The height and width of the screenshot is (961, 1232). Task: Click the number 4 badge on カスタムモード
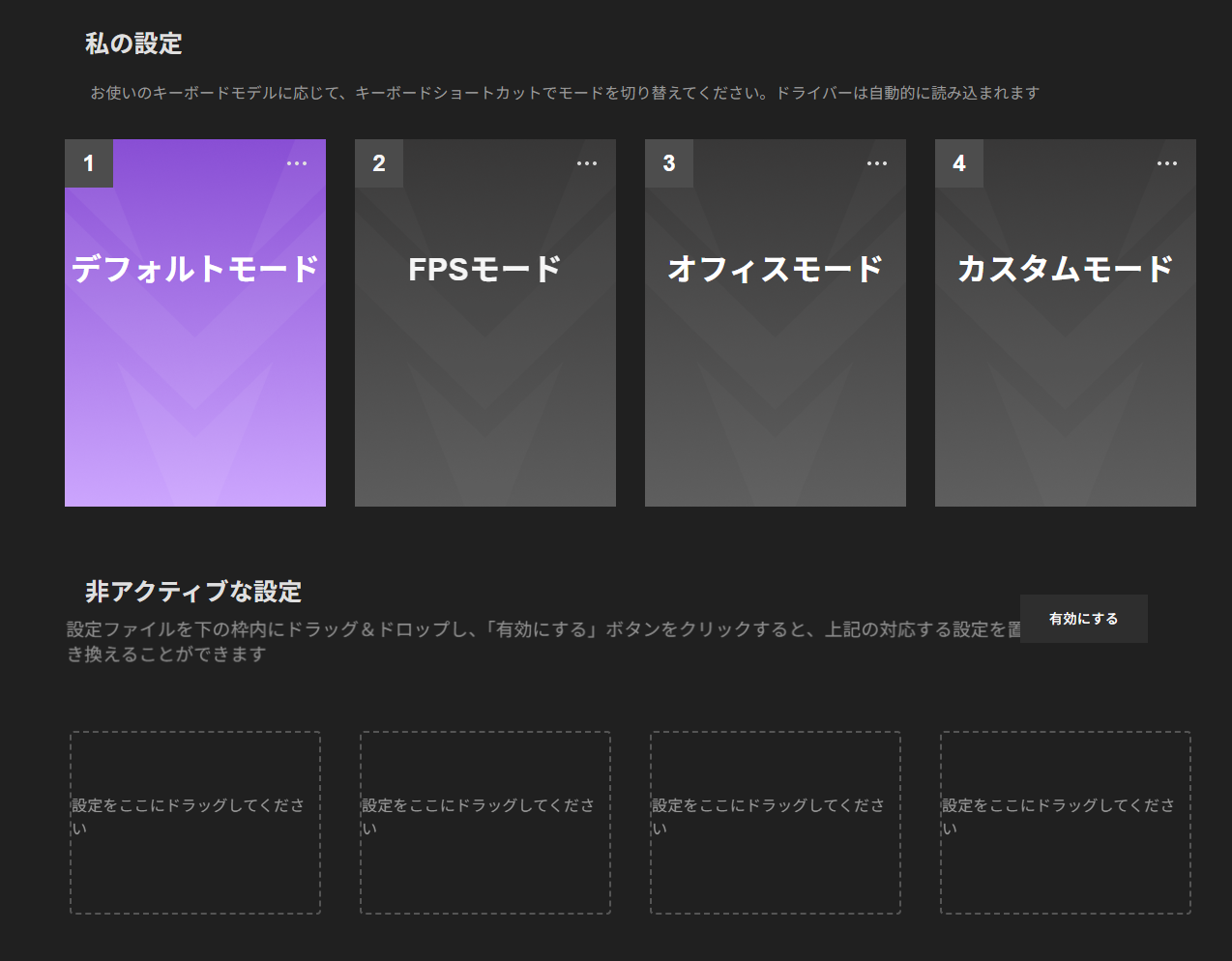pyautogui.click(x=959, y=163)
